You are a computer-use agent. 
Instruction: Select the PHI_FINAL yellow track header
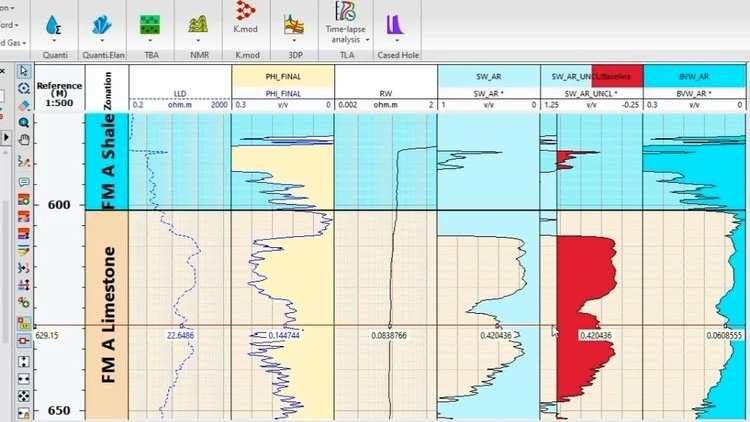point(282,76)
